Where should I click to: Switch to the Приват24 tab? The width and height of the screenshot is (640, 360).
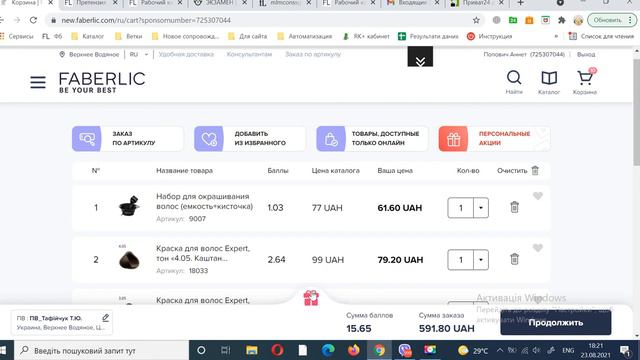click(x=477, y=3)
